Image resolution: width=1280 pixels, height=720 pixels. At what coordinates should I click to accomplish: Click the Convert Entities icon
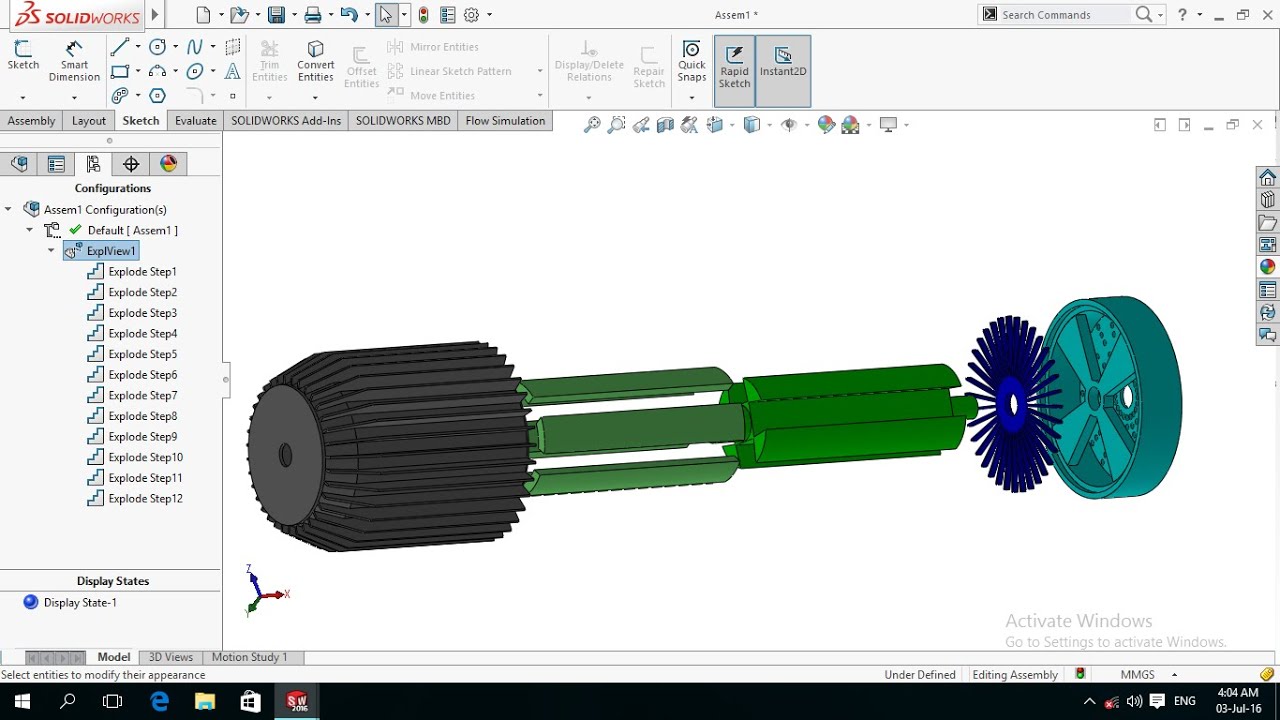[315, 62]
